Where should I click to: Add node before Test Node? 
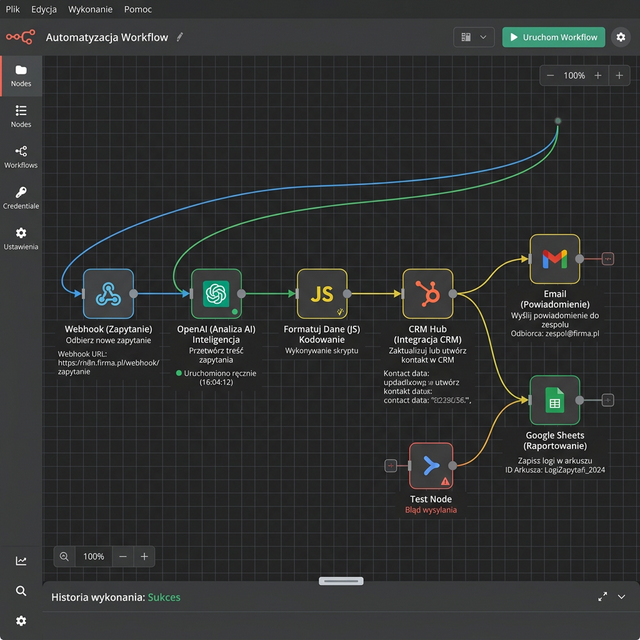(x=391, y=465)
